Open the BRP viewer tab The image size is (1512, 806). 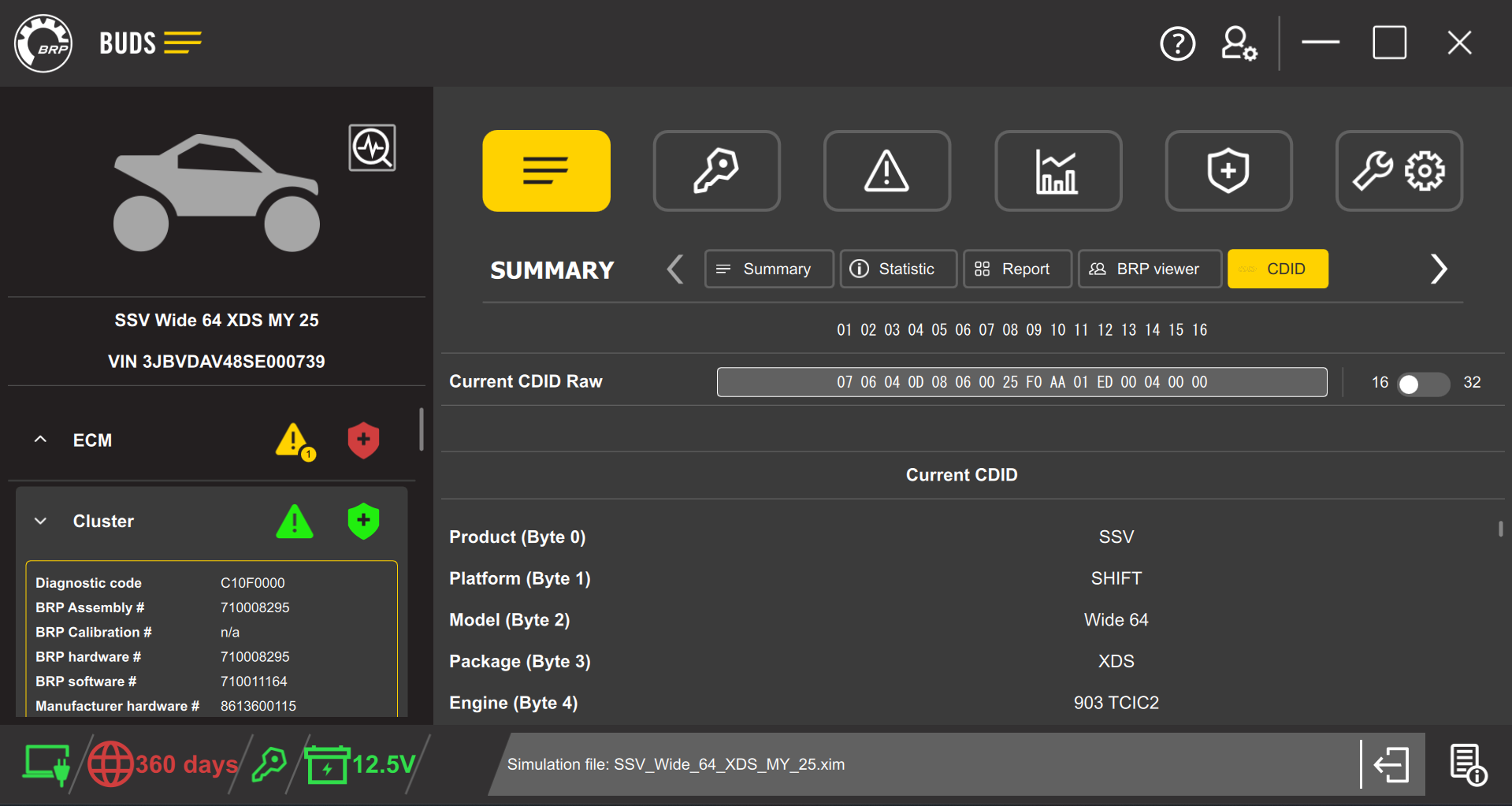click(1149, 269)
